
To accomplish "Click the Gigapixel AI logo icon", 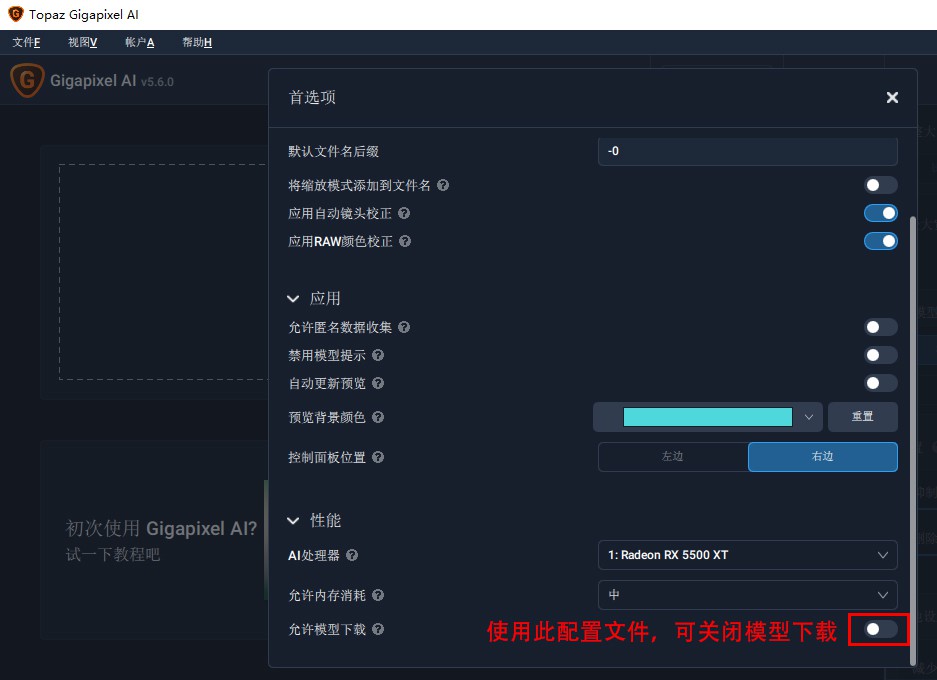I will [27, 80].
